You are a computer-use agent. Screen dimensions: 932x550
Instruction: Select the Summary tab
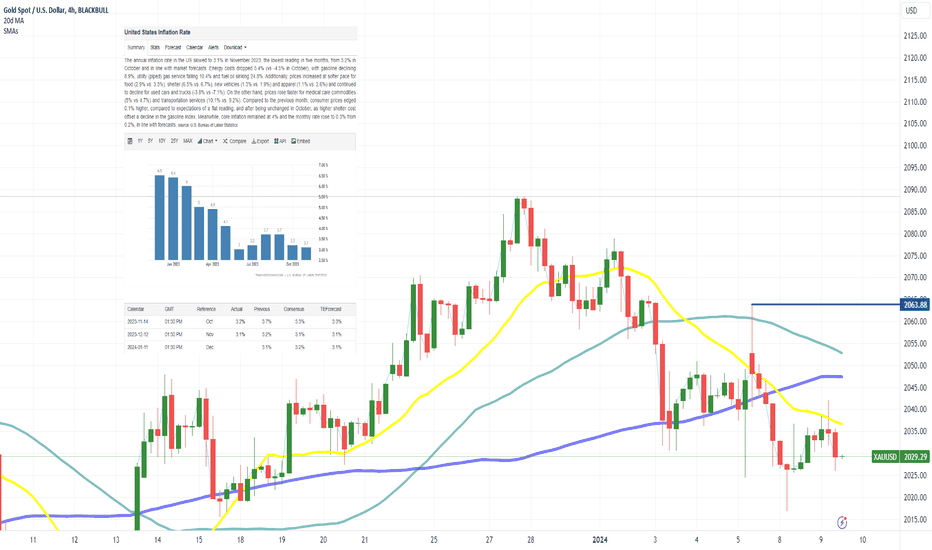click(x=136, y=48)
